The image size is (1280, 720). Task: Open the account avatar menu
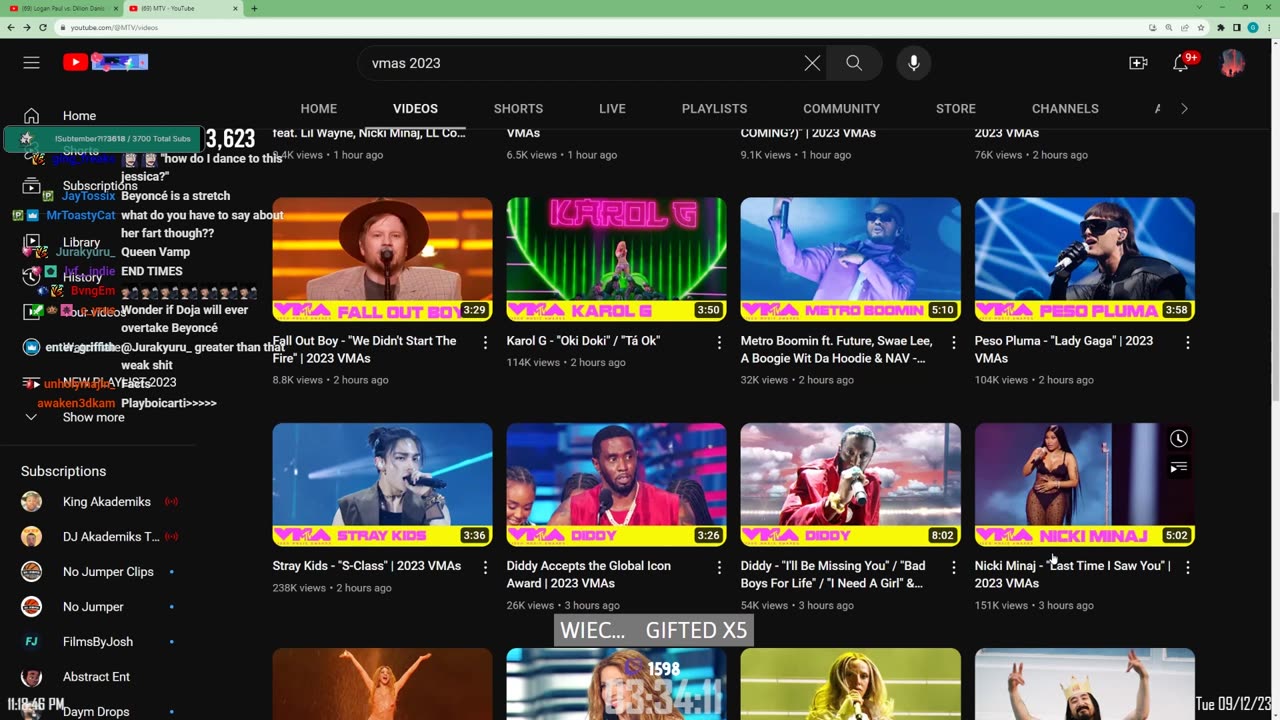pyautogui.click(x=1232, y=63)
